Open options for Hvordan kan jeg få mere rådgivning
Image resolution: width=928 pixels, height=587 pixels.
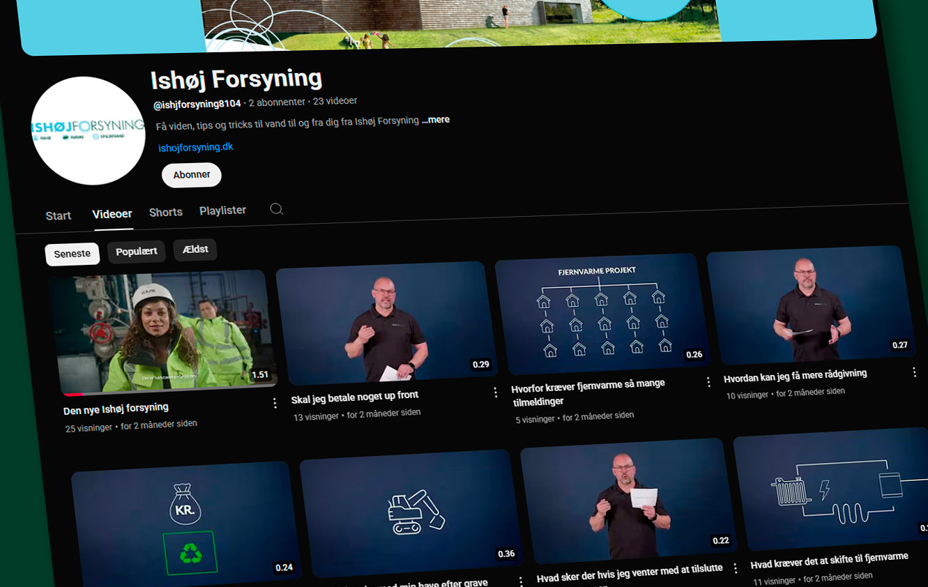[x=914, y=372]
